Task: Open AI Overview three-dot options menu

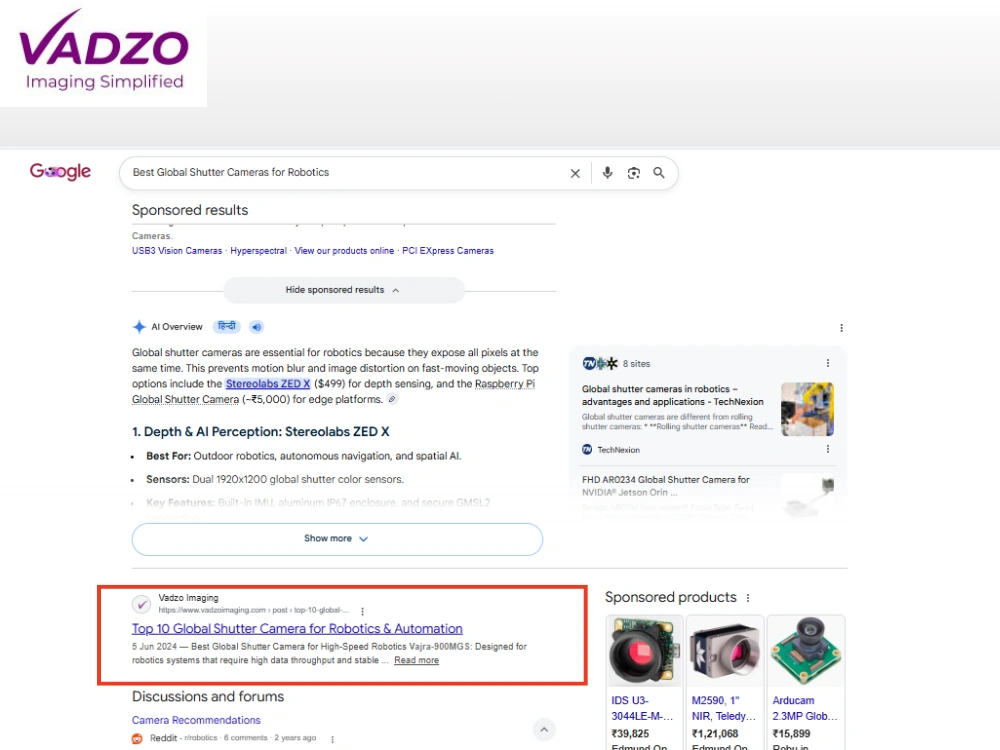Action: 841,328
